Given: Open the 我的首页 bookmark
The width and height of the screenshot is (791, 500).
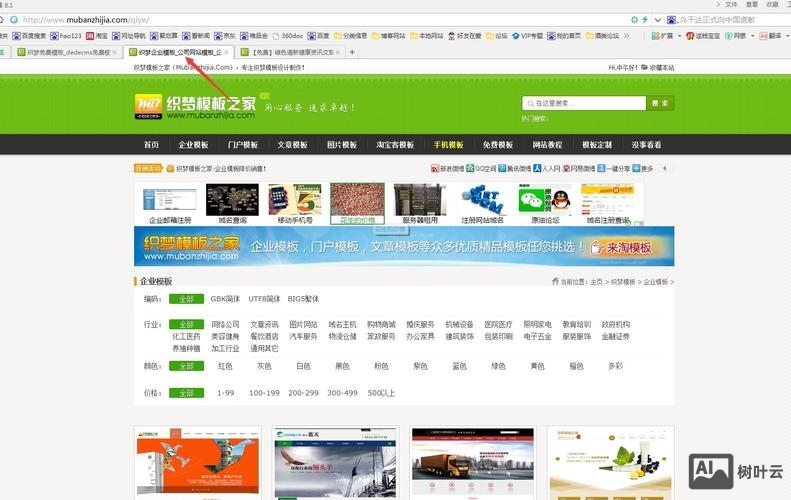Looking at the screenshot, I should [x=564, y=36].
